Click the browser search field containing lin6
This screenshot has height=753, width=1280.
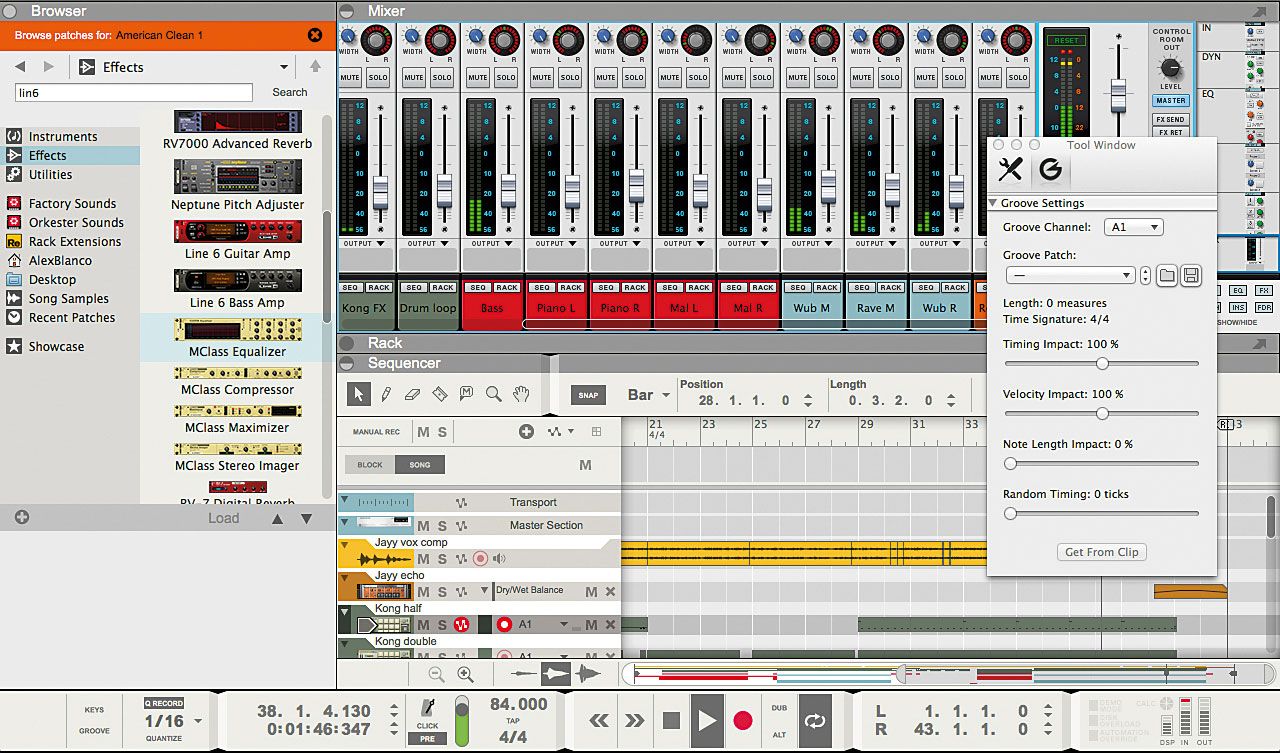(x=133, y=92)
